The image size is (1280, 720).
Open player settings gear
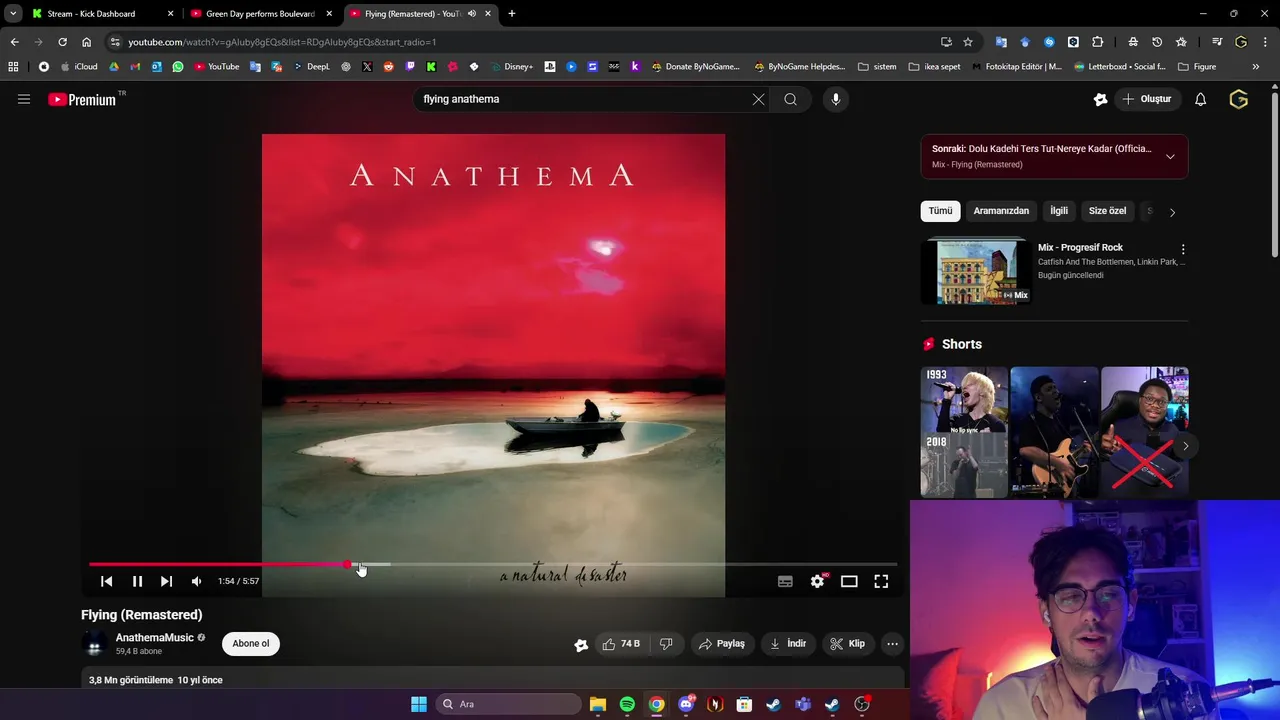click(817, 581)
